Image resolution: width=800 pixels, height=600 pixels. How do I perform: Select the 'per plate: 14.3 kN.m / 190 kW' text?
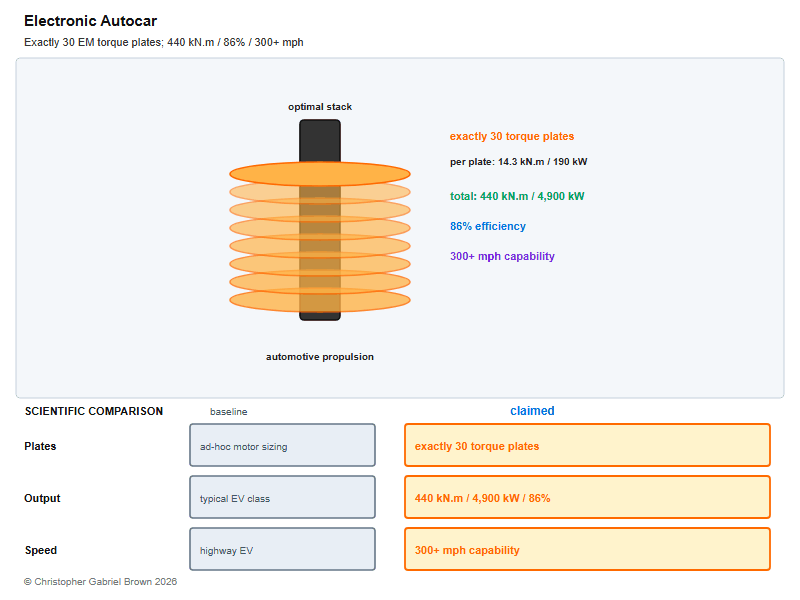pos(518,162)
